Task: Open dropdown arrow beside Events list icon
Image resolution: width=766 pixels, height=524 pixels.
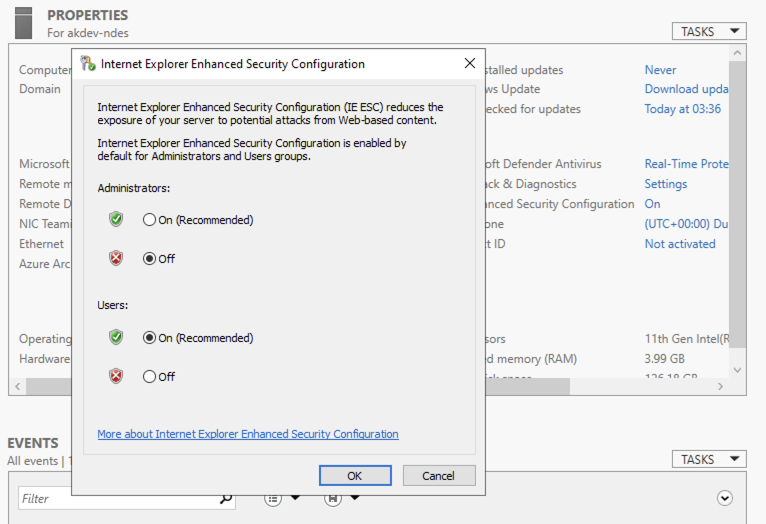Action: pyautogui.click(x=296, y=498)
